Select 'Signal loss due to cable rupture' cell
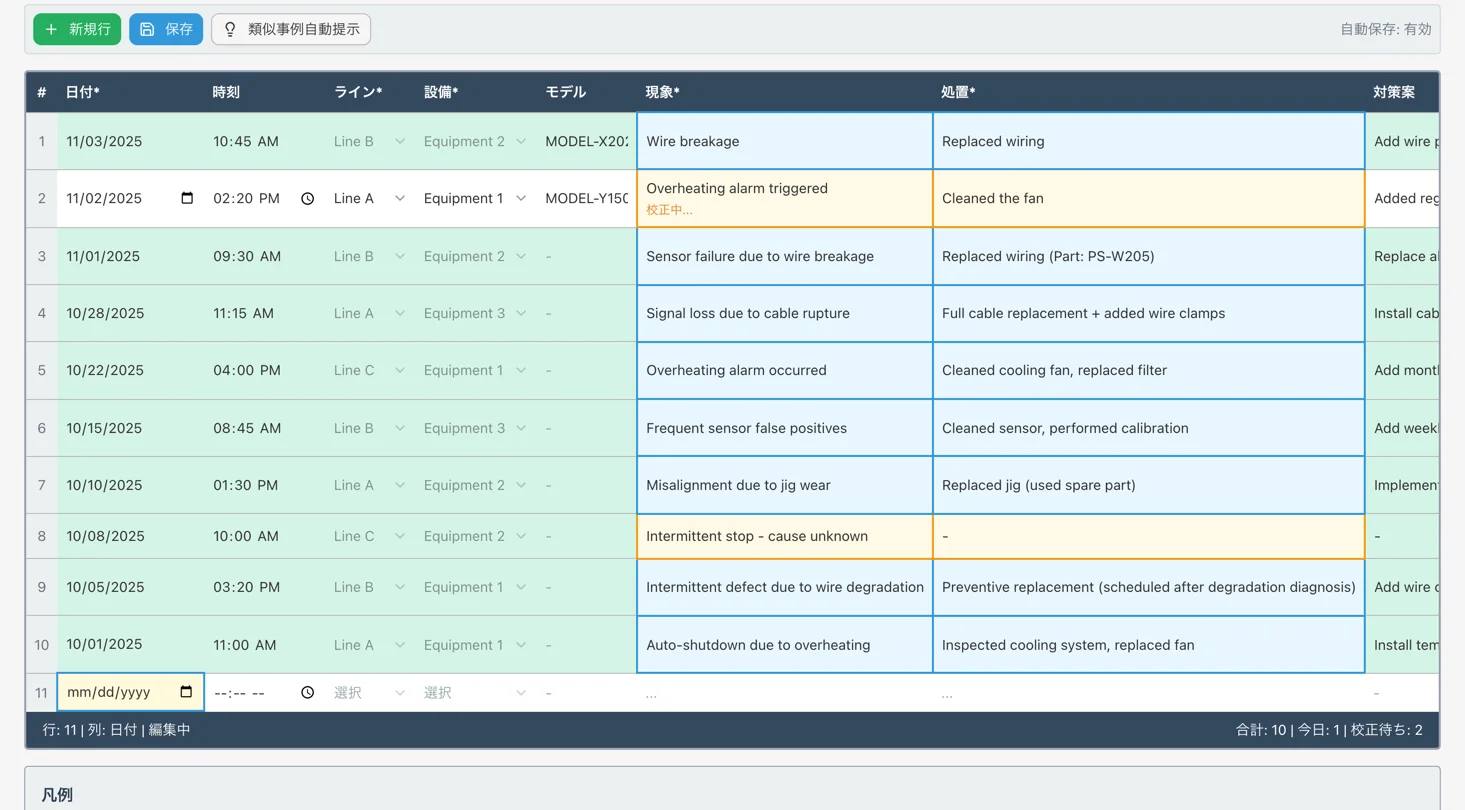The image size is (1465, 810). tap(785, 313)
